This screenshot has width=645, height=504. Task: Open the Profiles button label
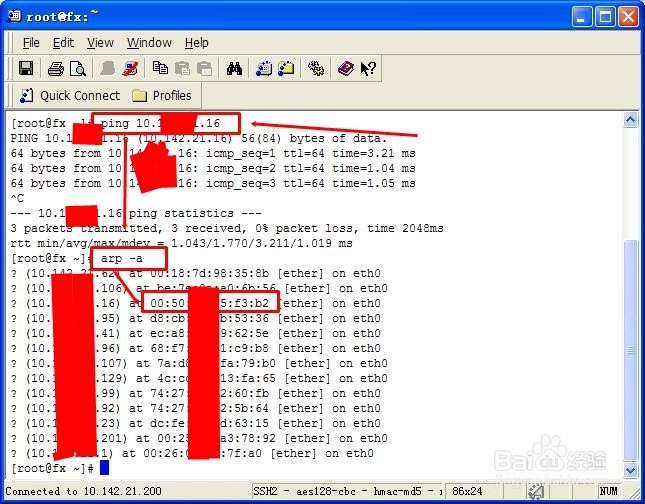click(x=172, y=96)
